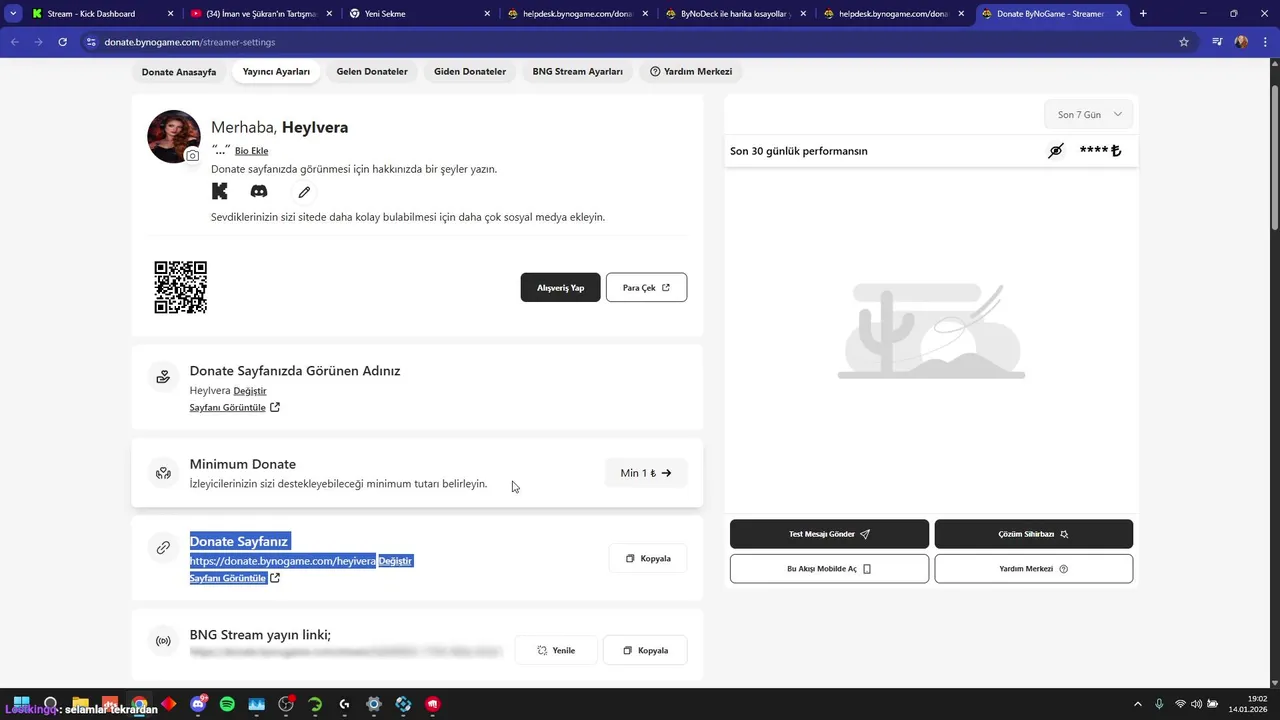1280x720 pixels.
Task: Open the browser tab search dropdown
Action: click(x=13, y=14)
